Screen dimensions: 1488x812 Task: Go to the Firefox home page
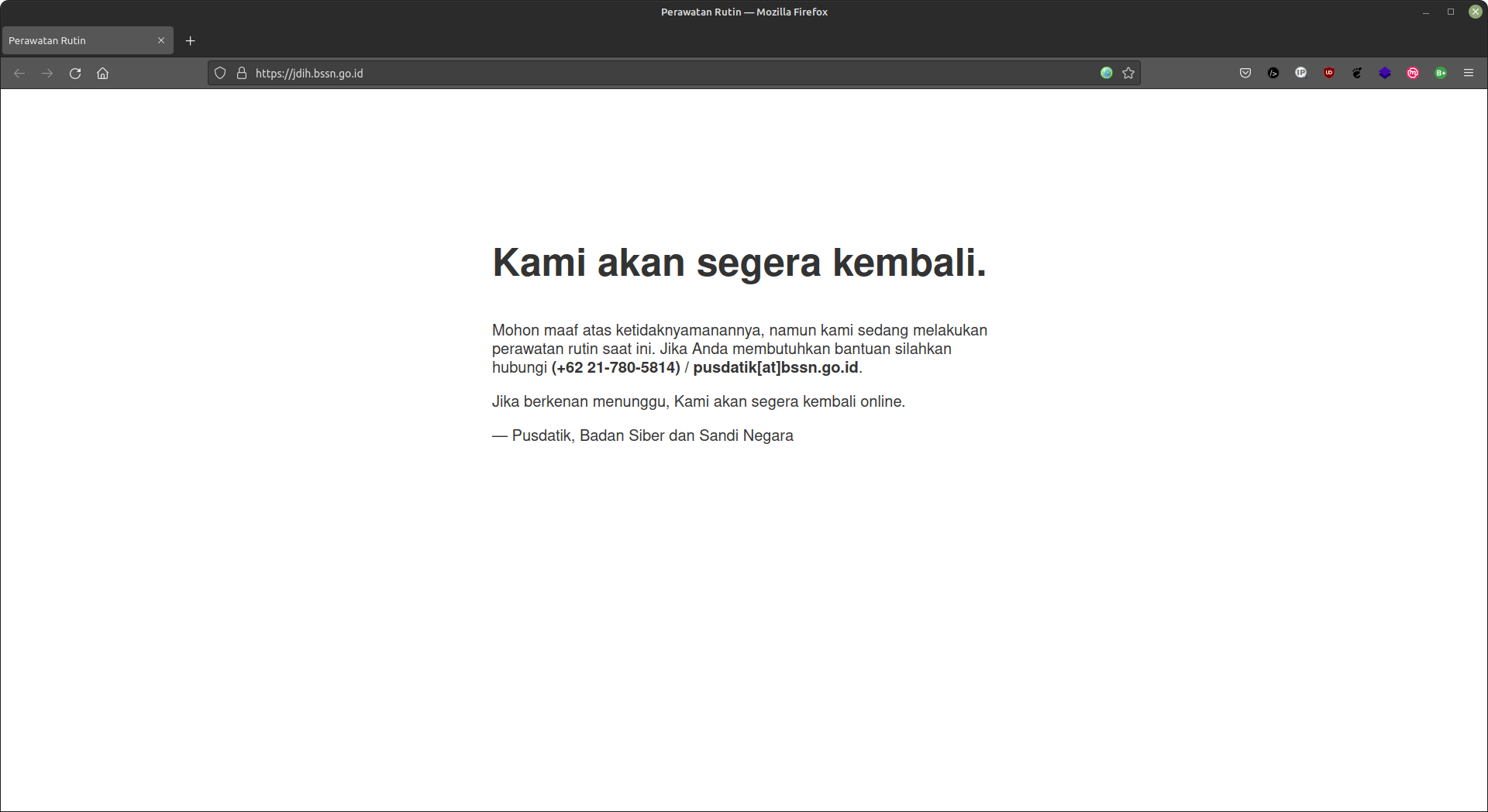click(x=102, y=73)
